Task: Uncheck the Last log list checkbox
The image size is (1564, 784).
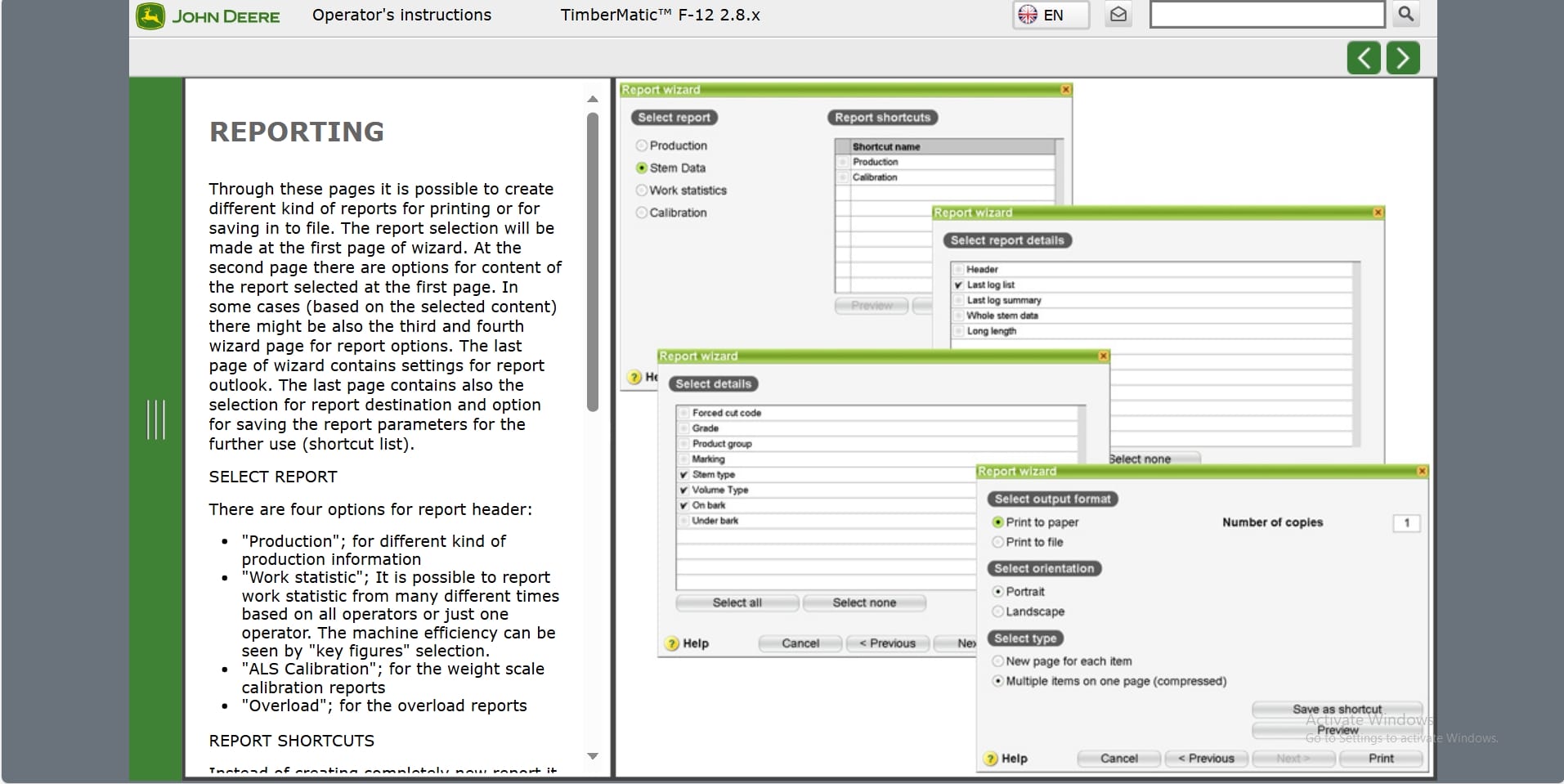Action: [958, 284]
